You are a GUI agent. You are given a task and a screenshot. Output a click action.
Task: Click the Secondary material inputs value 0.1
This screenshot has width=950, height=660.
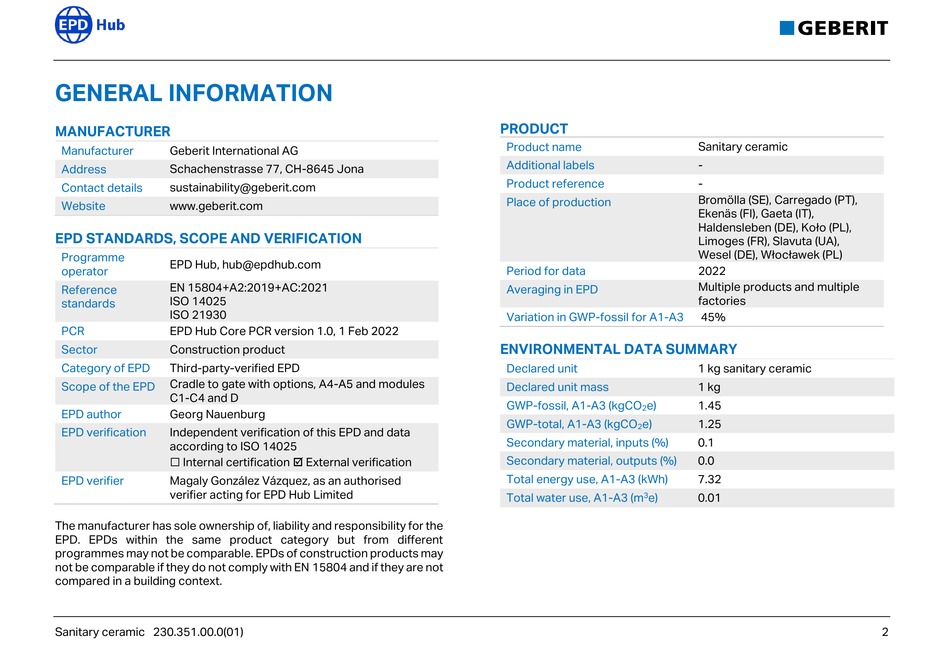coord(706,442)
